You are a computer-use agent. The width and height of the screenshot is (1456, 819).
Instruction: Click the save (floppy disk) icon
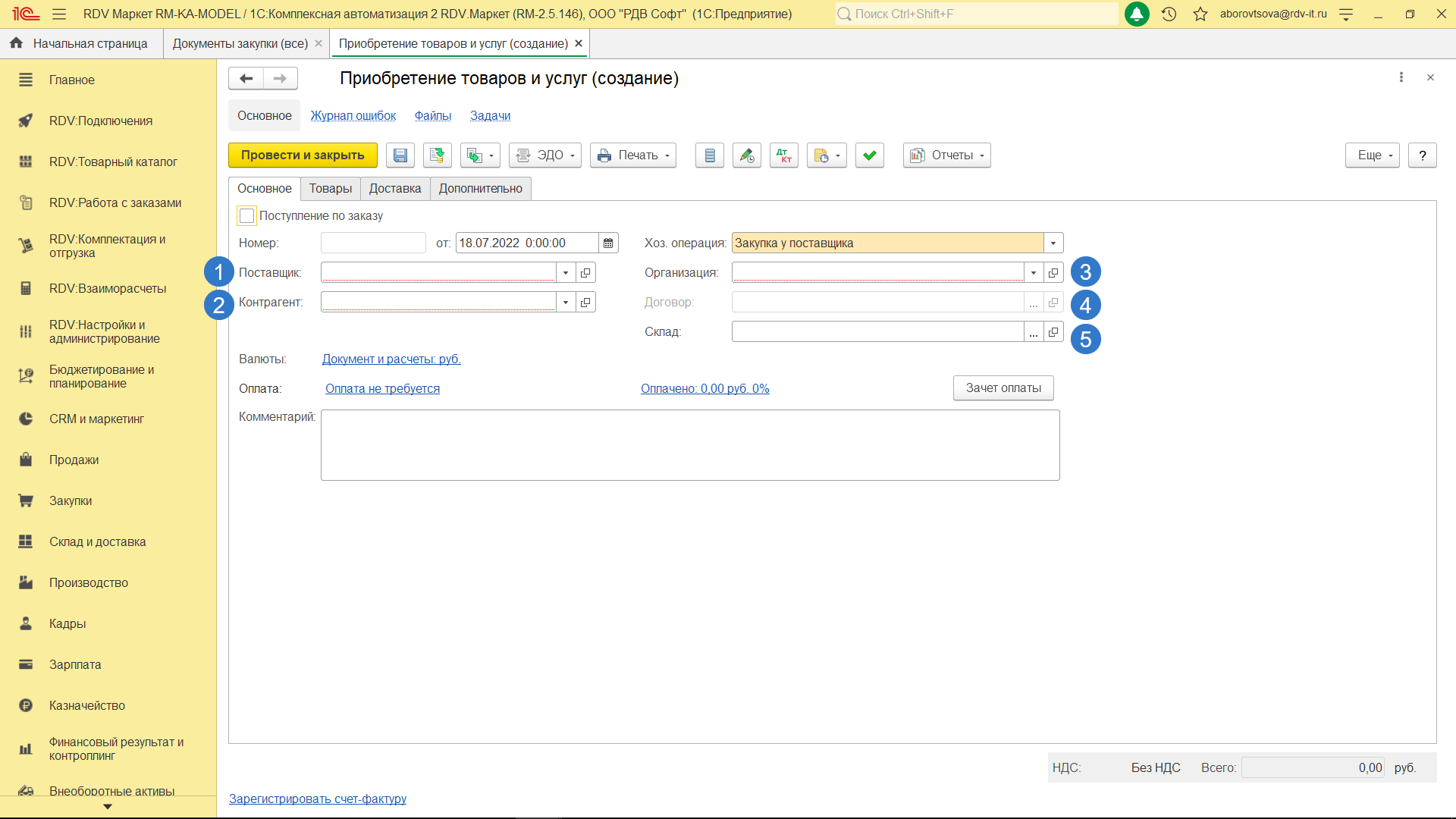pyautogui.click(x=400, y=155)
